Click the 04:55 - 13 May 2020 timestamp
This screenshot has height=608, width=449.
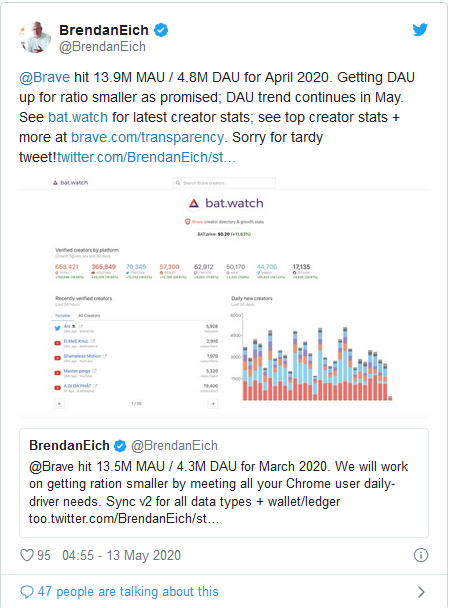[121, 555]
